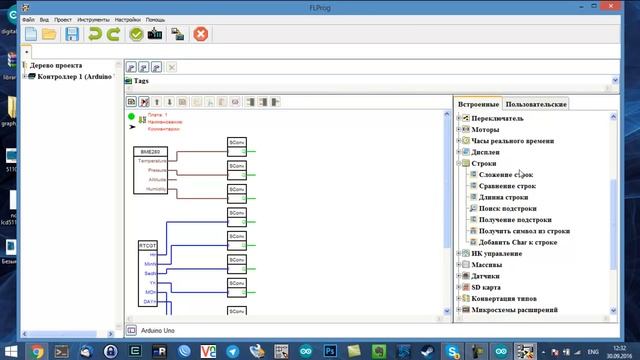Select Получить символ из строки block
Screen dimensions: 640x360
pos(524,231)
